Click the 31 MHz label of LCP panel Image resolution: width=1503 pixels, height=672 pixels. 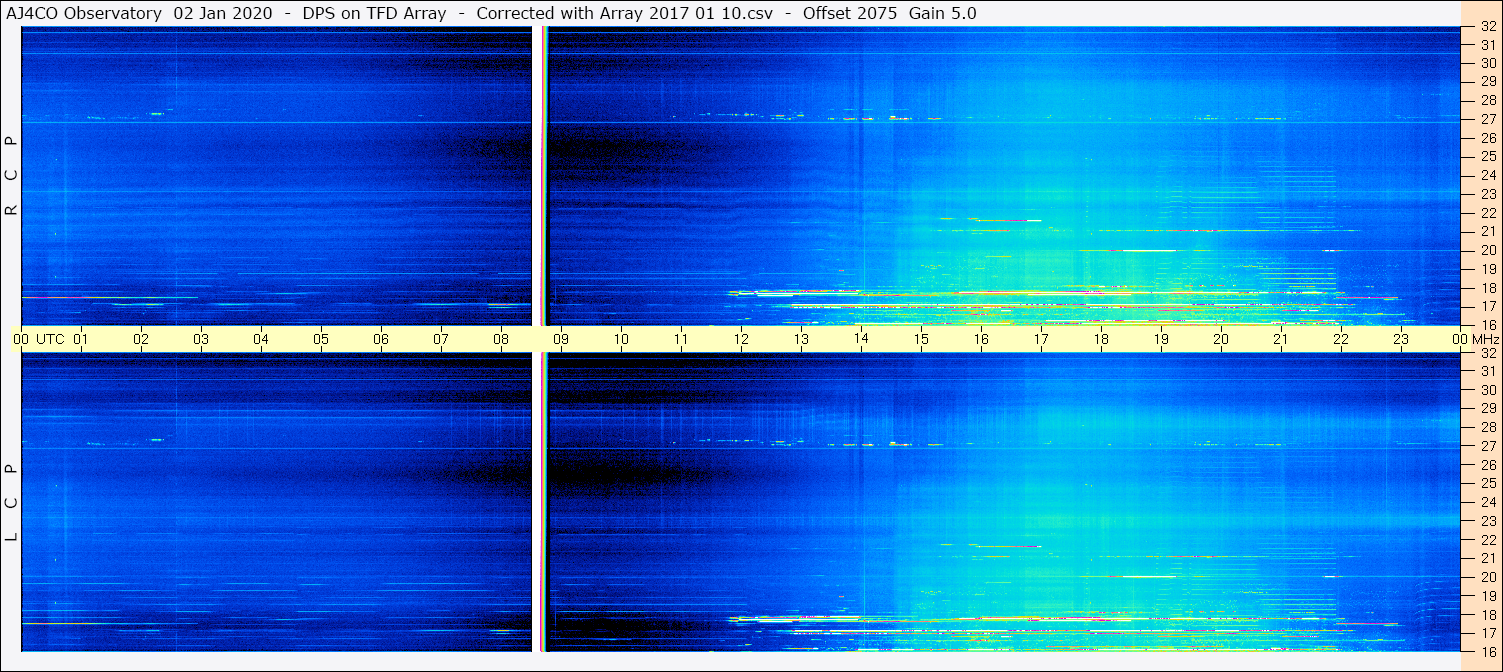(1487, 371)
